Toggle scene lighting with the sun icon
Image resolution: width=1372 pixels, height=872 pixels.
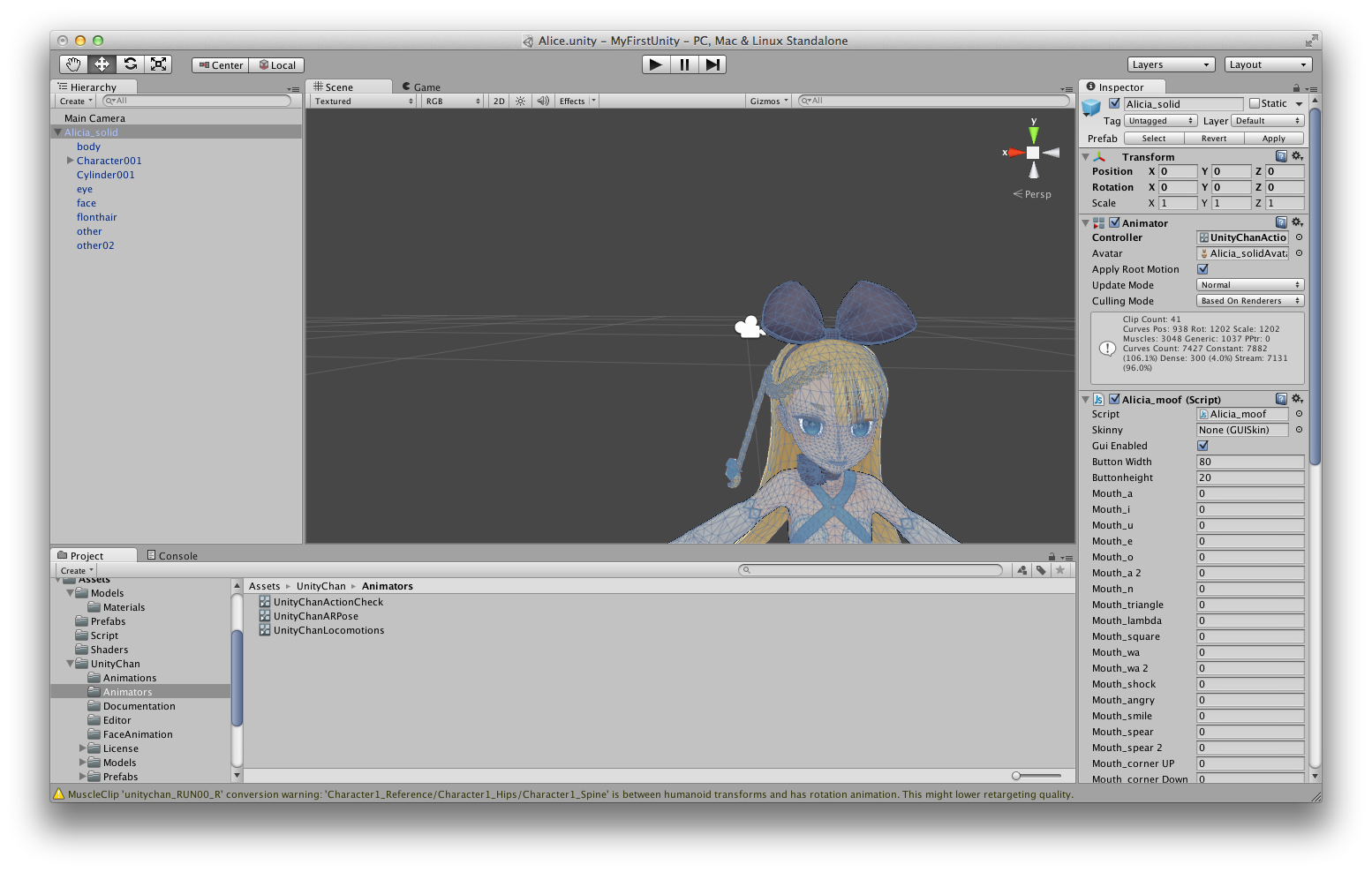[520, 101]
